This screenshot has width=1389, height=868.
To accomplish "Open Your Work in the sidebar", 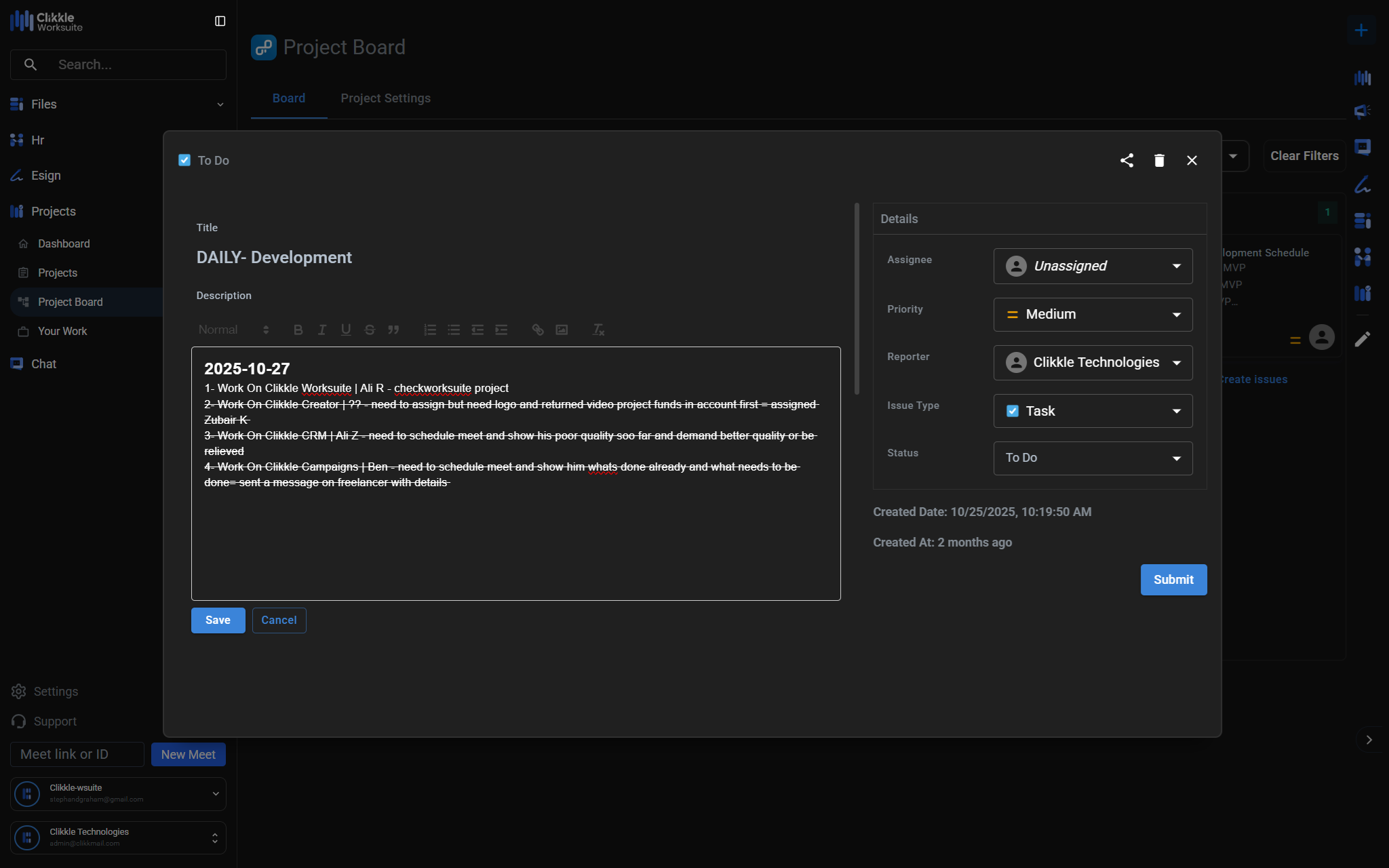I will point(62,331).
